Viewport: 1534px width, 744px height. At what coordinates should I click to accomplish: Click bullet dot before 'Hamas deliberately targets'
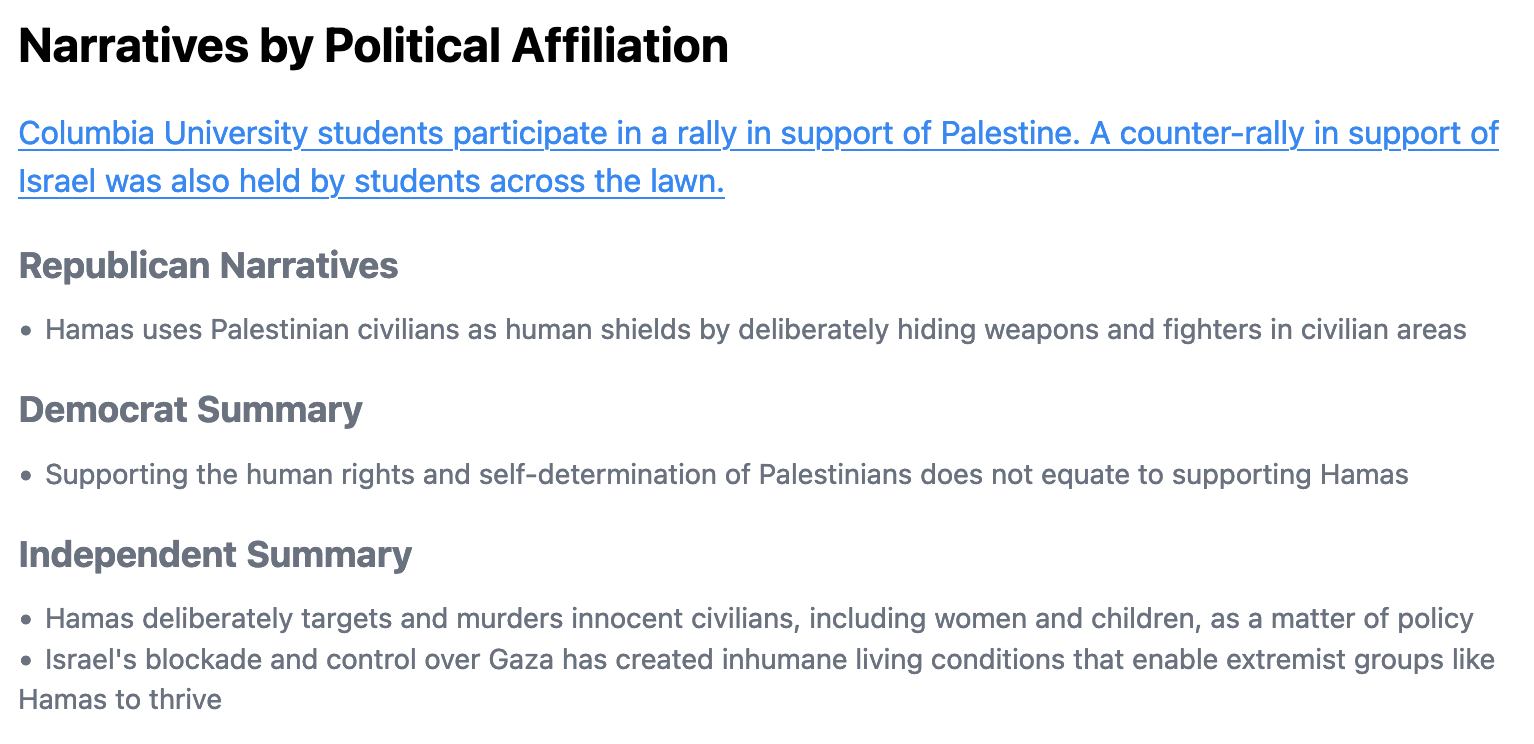coord(27,621)
